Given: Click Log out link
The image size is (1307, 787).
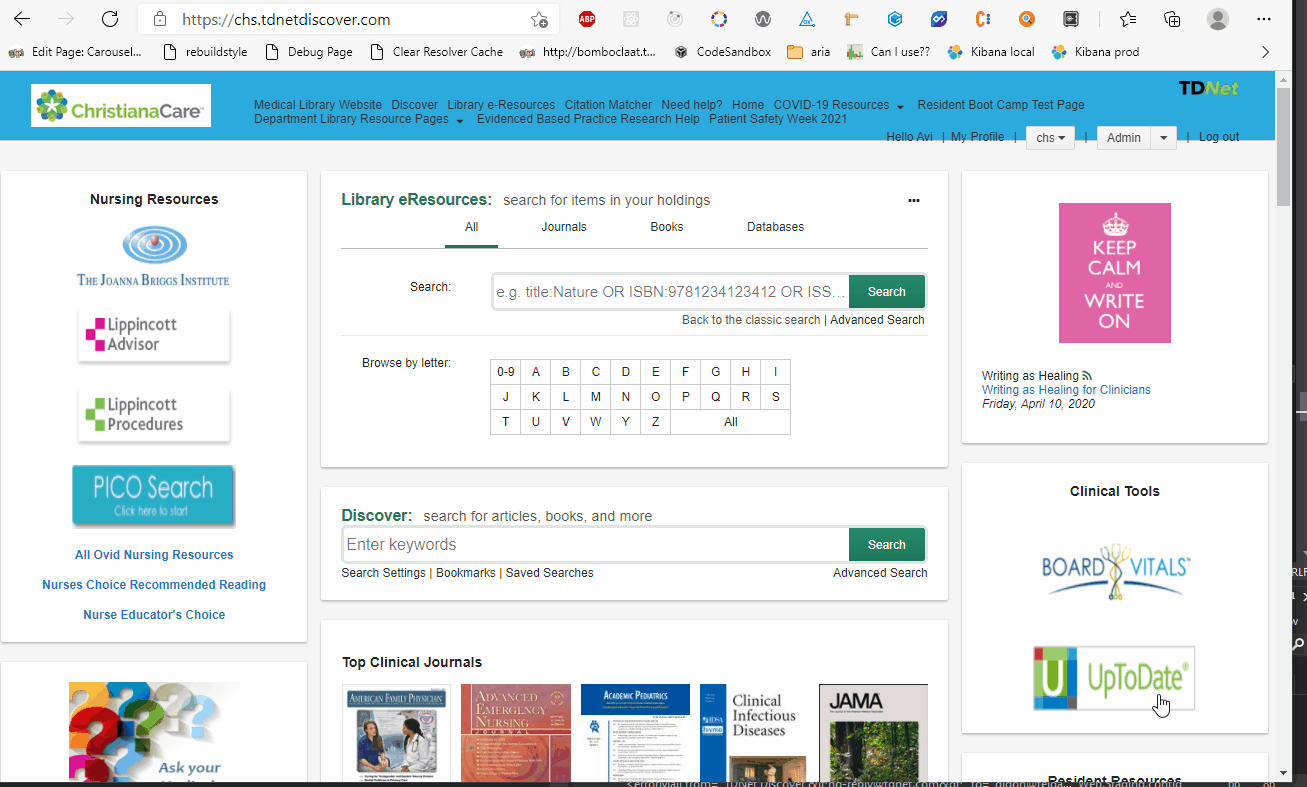Looking at the screenshot, I should click(1219, 137).
